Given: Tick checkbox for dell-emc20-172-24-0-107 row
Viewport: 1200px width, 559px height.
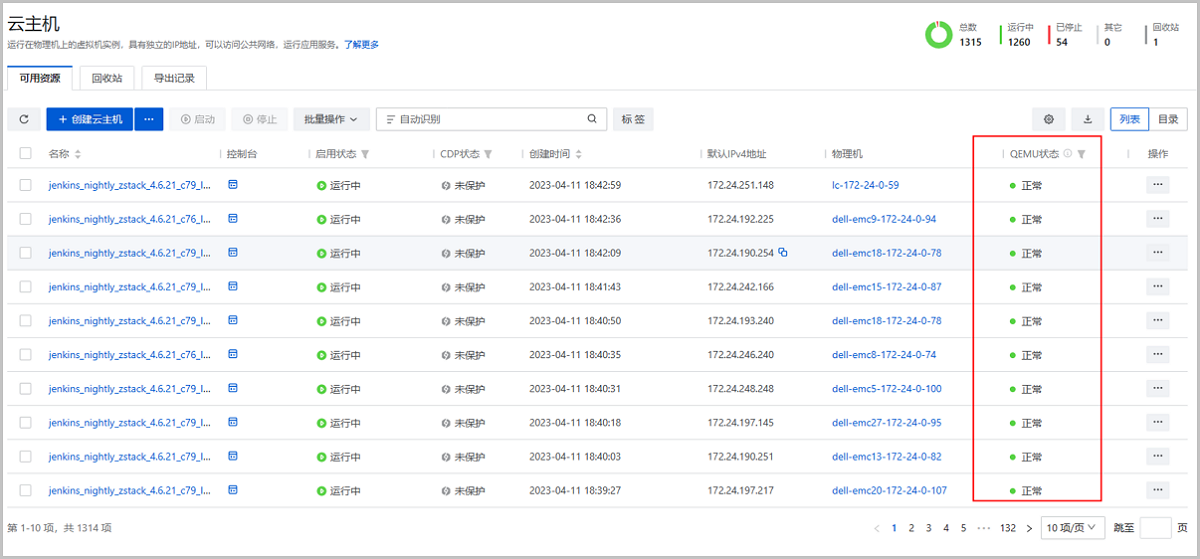Looking at the screenshot, I should point(26,491).
